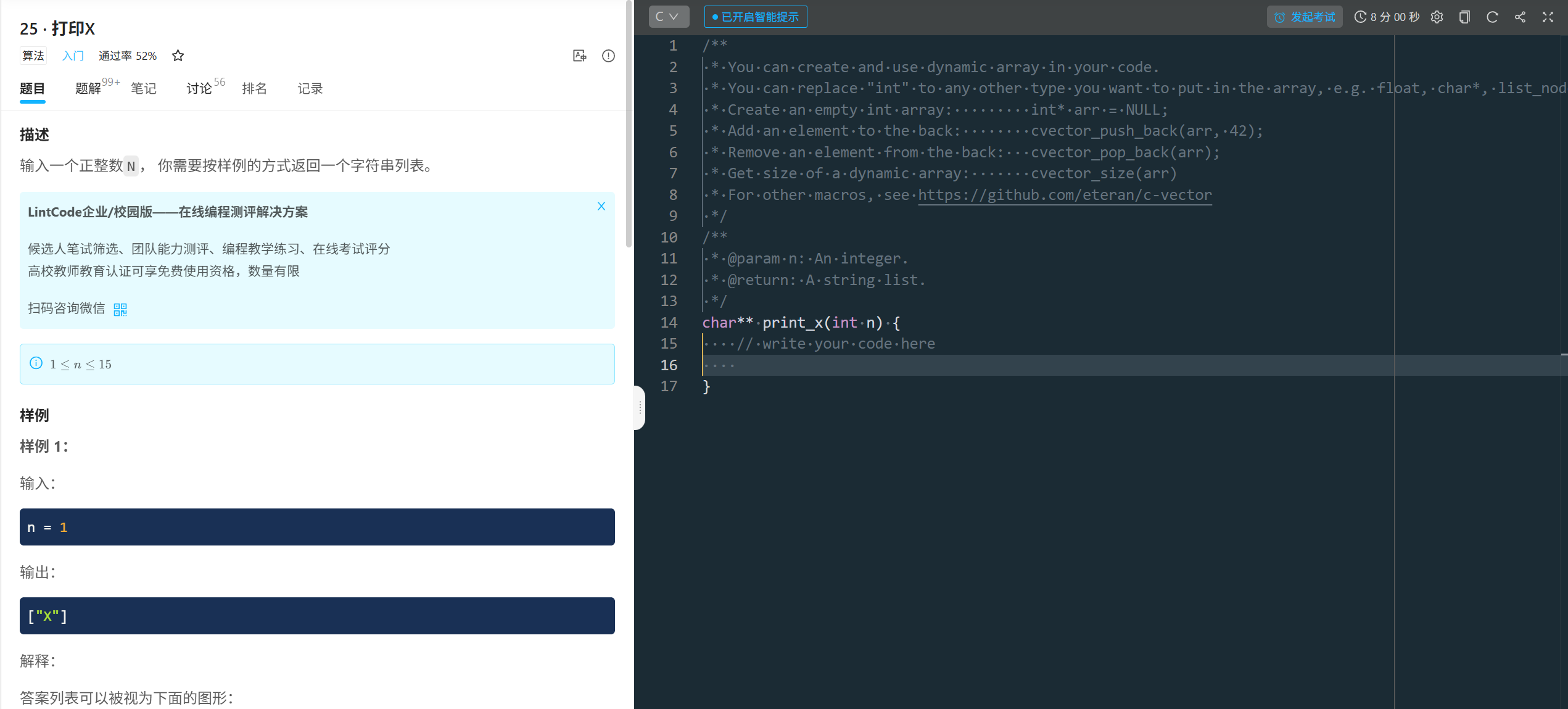The height and width of the screenshot is (709, 1568).
Task: Click the 扫码咨询微信 text
Action: point(66,309)
